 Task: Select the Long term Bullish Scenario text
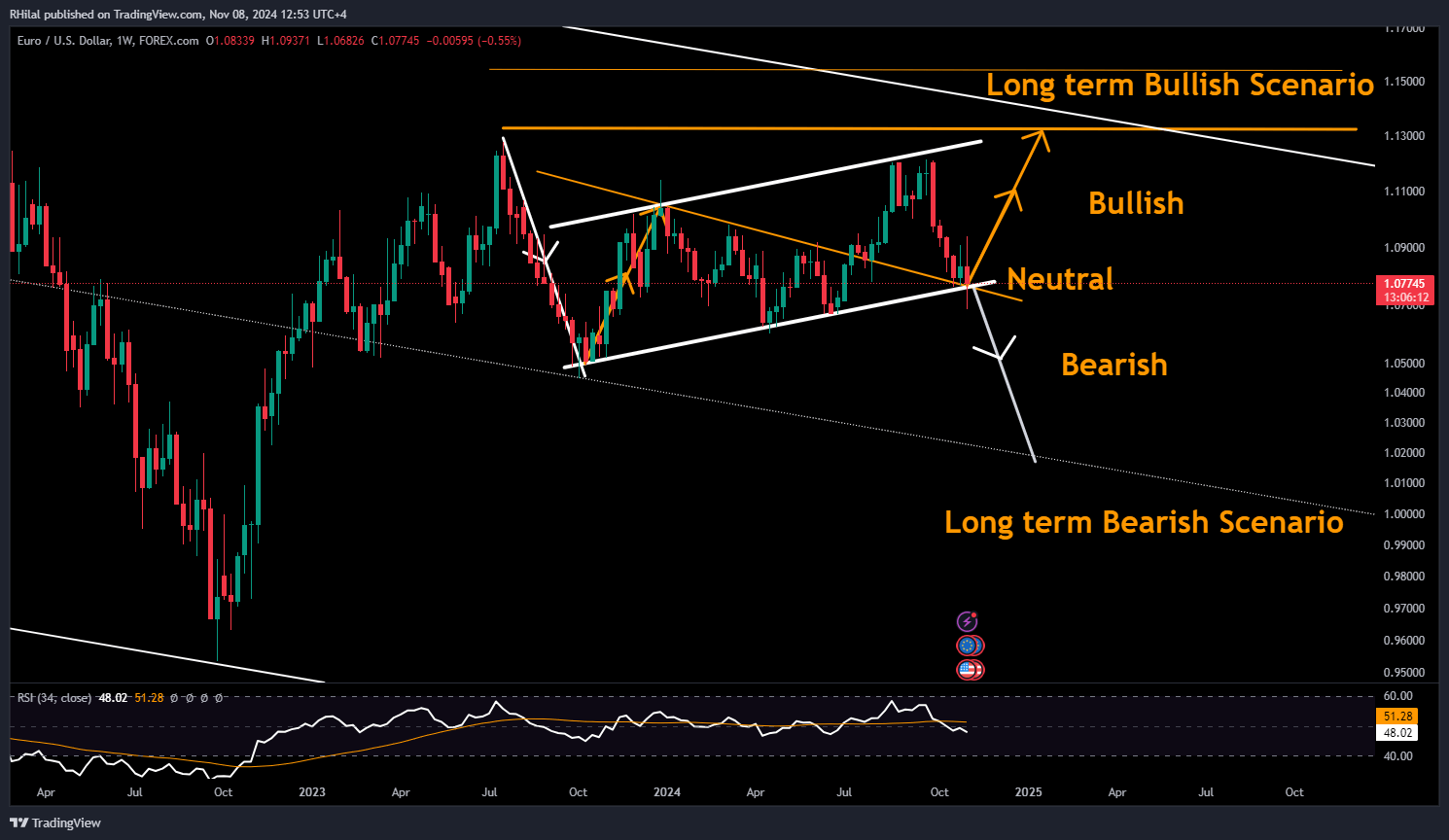(1180, 85)
